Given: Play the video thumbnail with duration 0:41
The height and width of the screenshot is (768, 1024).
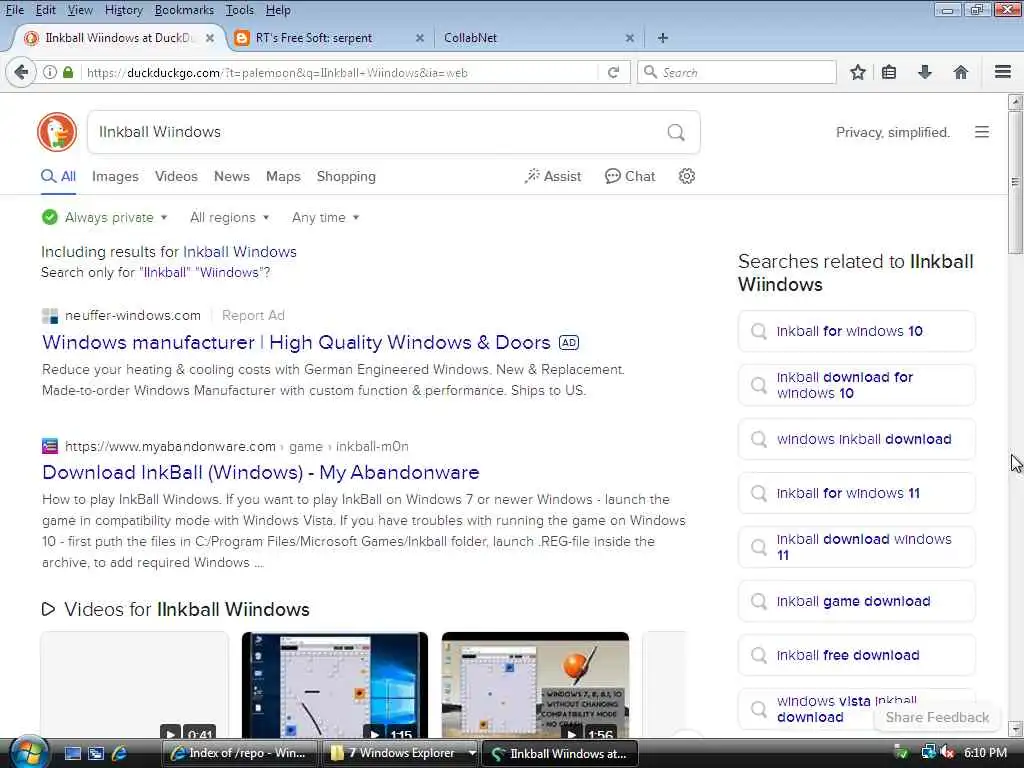Looking at the screenshot, I should (x=135, y=685).
